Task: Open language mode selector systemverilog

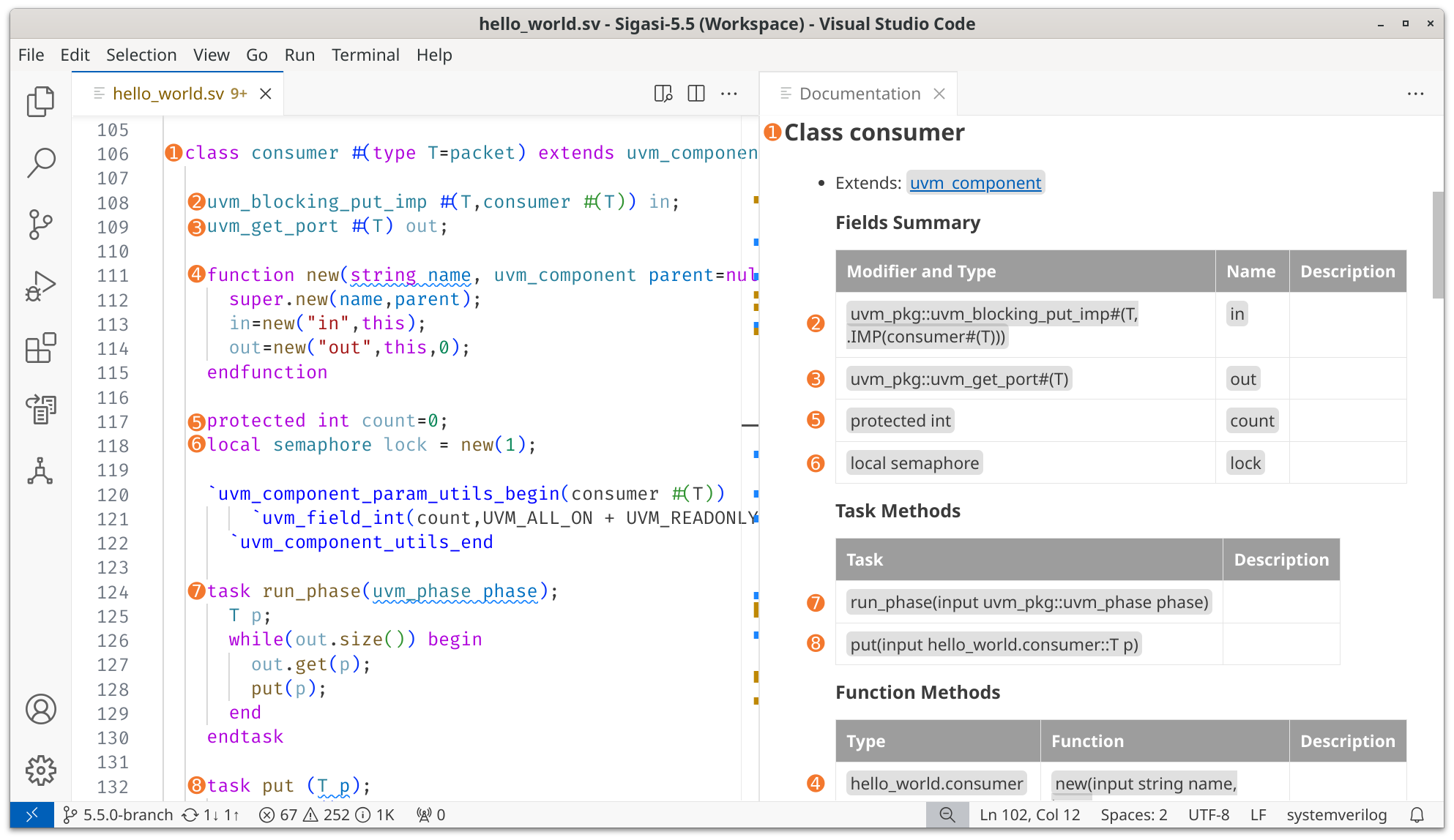Action: click(1337, 815)
